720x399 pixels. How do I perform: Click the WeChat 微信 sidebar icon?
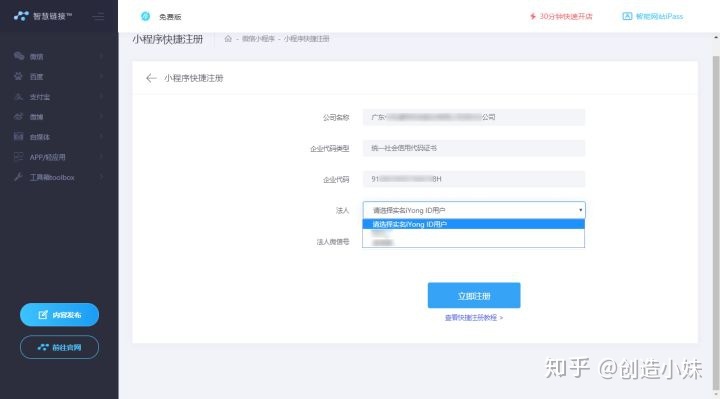pos(19,56)
